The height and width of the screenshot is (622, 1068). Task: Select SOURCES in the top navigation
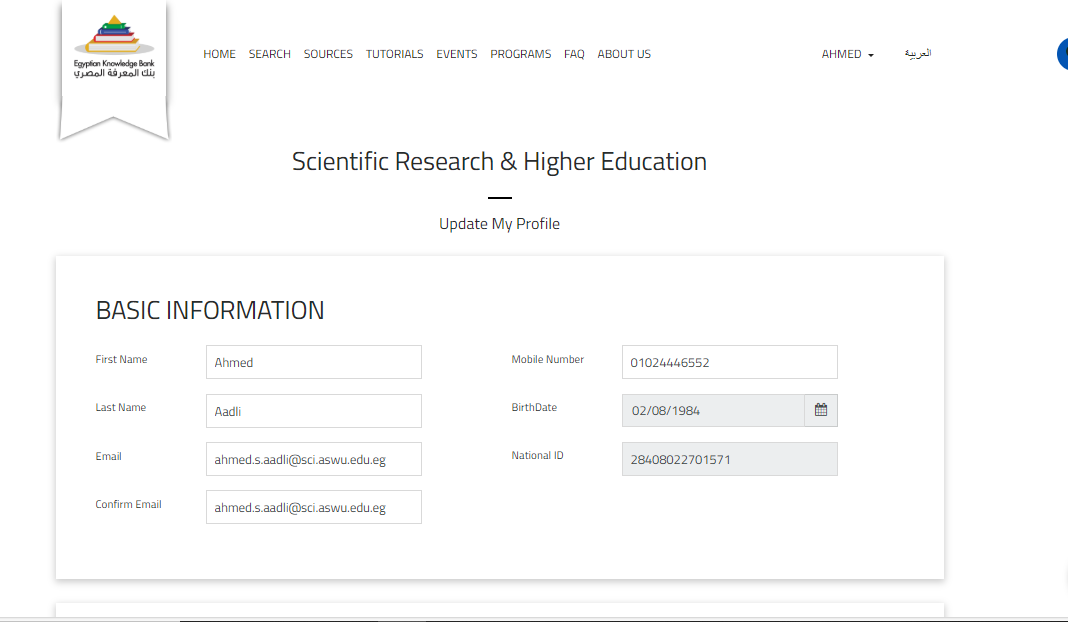pyautogui.click(x=328, y=54)
